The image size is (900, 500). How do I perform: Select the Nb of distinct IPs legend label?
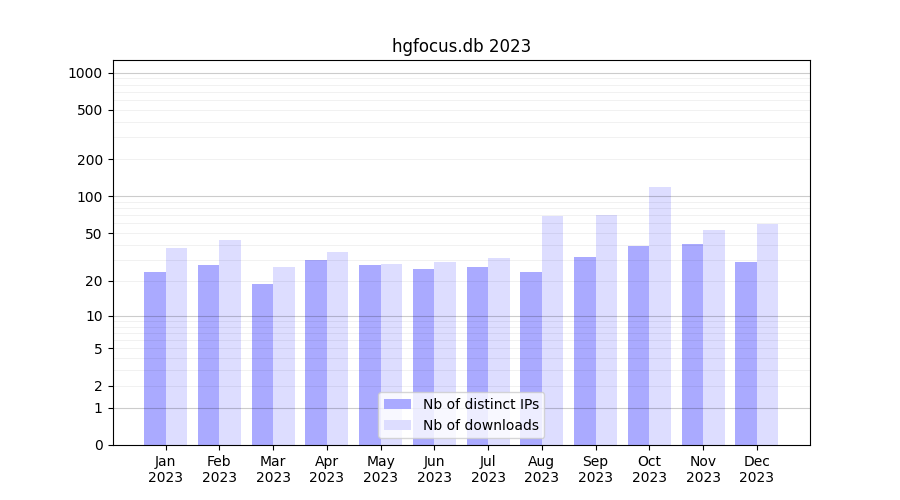tap(480, 404)
